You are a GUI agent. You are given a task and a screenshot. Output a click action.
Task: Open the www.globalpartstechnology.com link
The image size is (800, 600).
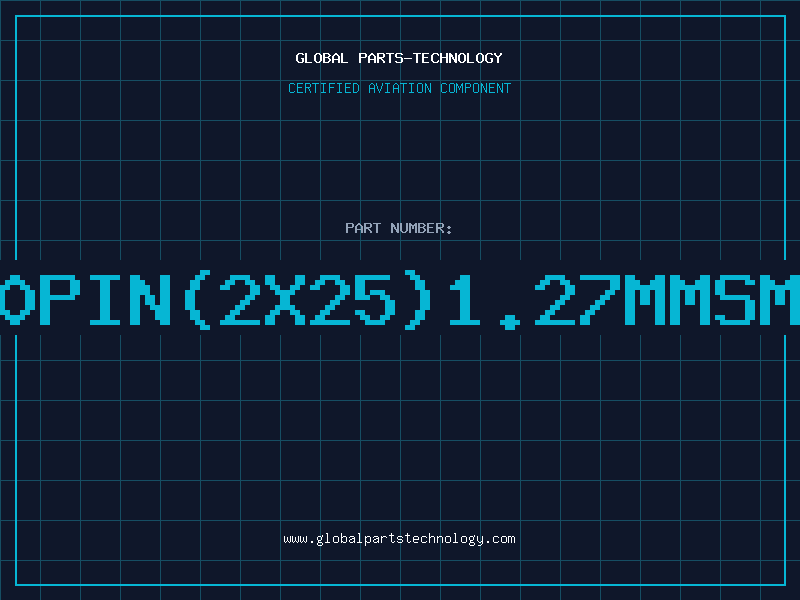pos(399,539)
